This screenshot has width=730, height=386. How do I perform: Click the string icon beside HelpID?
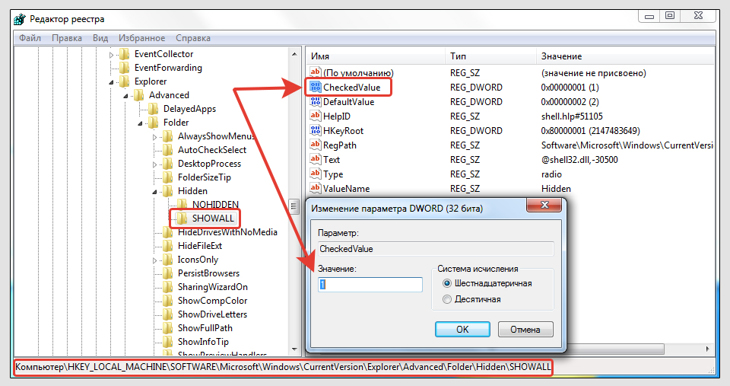pyautogui.click(x=316, y=116)
